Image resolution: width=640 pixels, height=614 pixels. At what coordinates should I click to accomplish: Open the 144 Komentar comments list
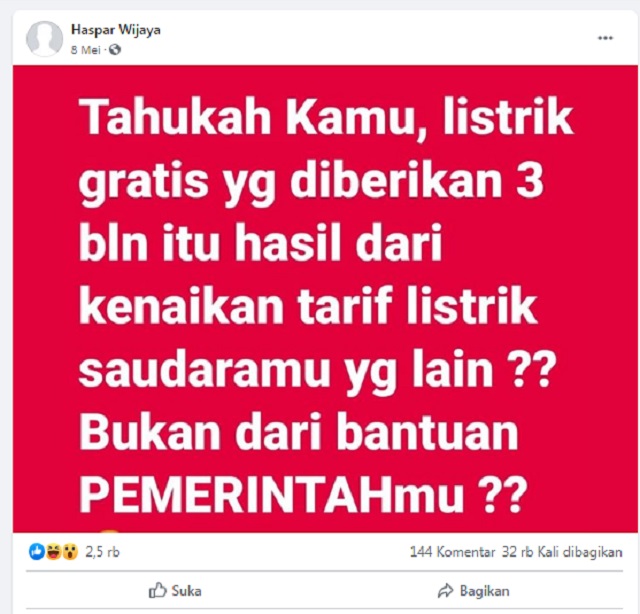[x=452, y=552]
